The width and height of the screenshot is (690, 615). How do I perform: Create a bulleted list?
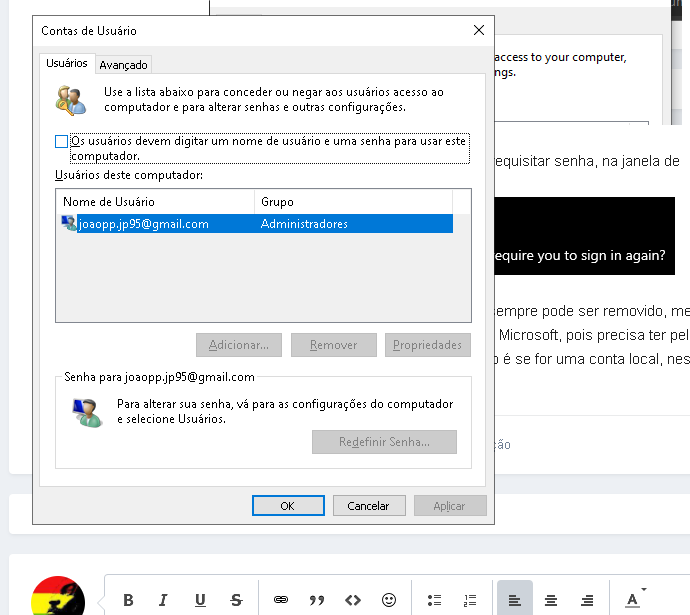coord(434,600)
